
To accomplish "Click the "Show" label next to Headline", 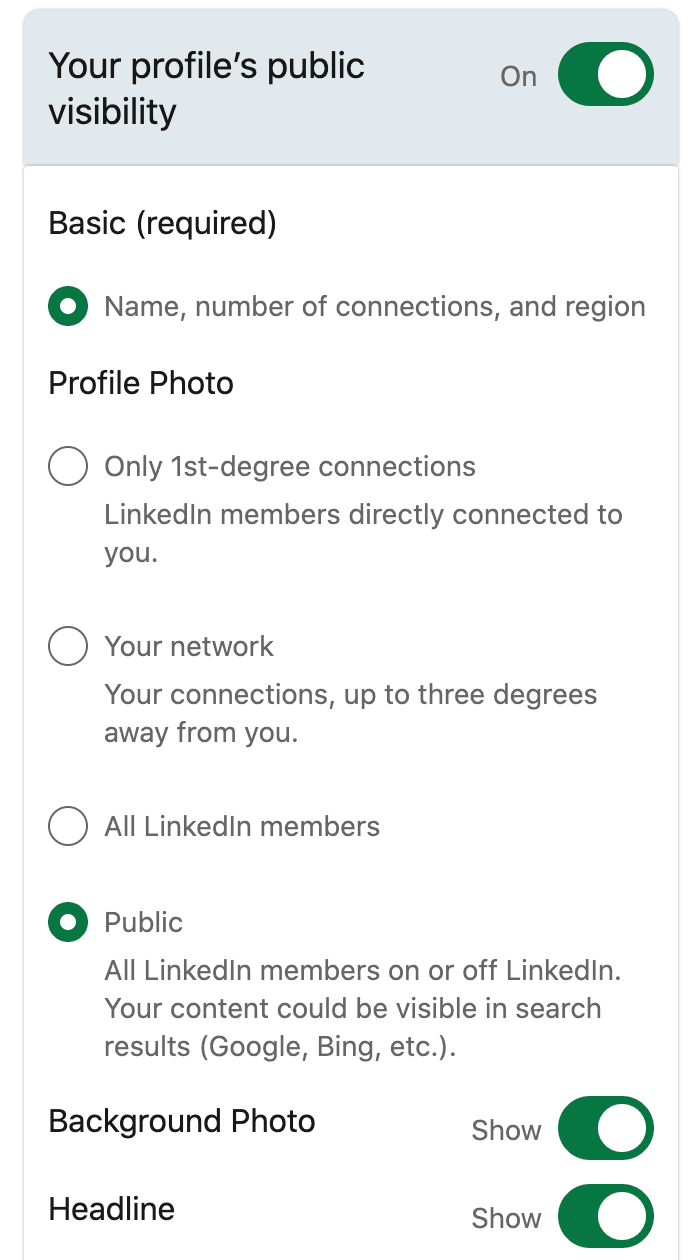I will point(506,1218).
